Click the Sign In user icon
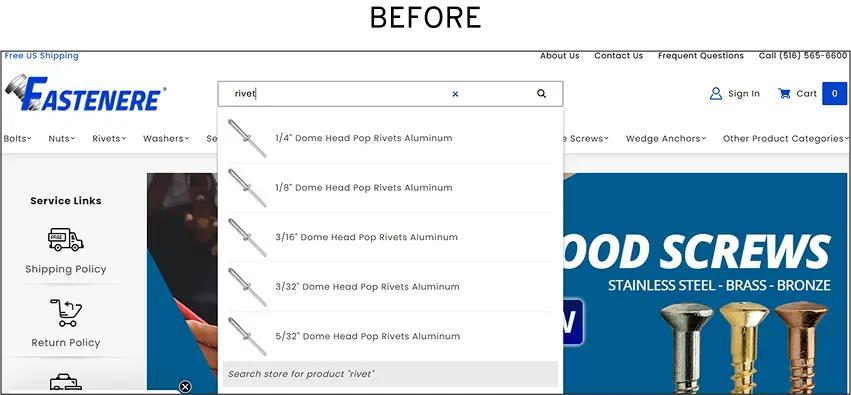 coord(716,93)
